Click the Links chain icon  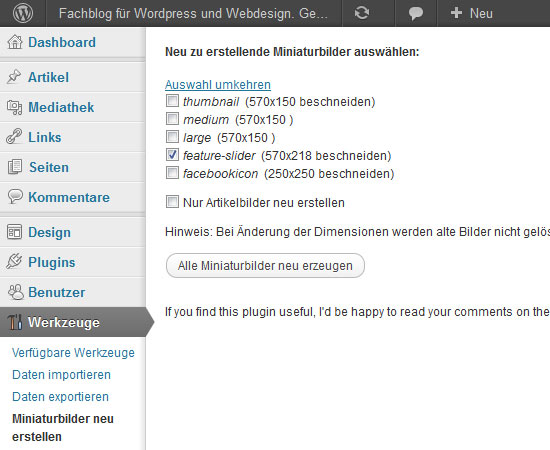pos(14,137)
